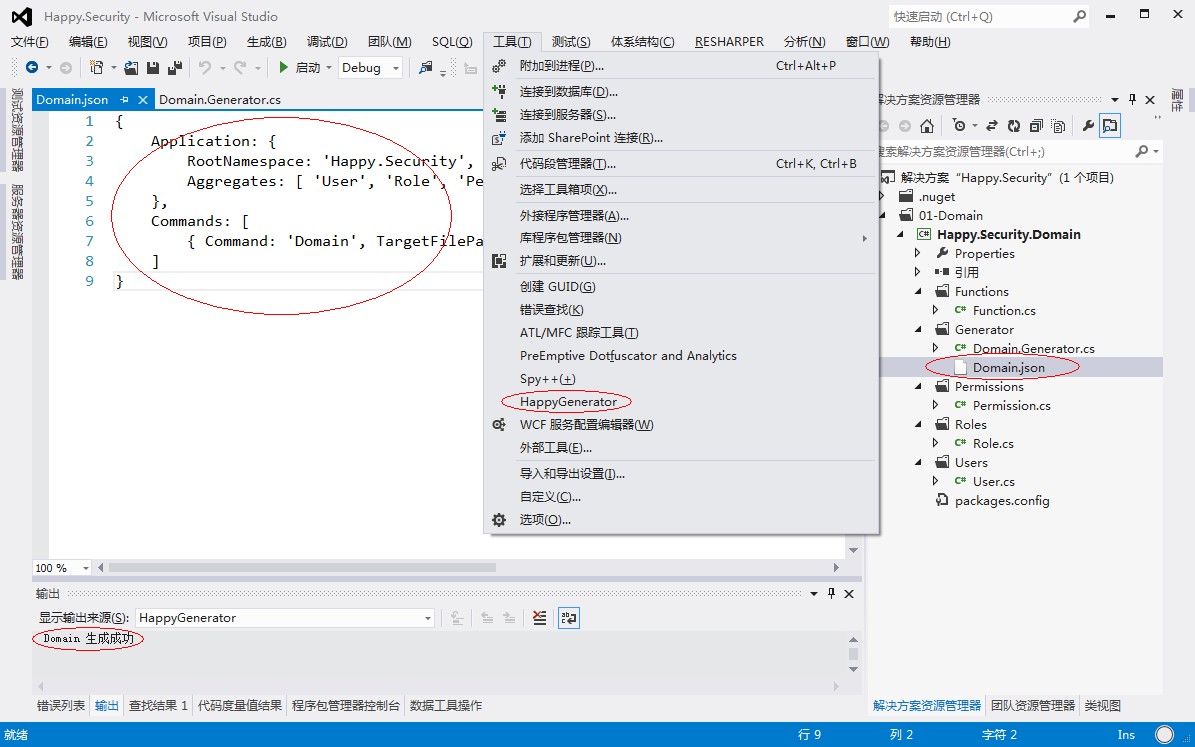Switch to 错误列表 tab
Screen dimensions: 1195x747
click(61, 705)
